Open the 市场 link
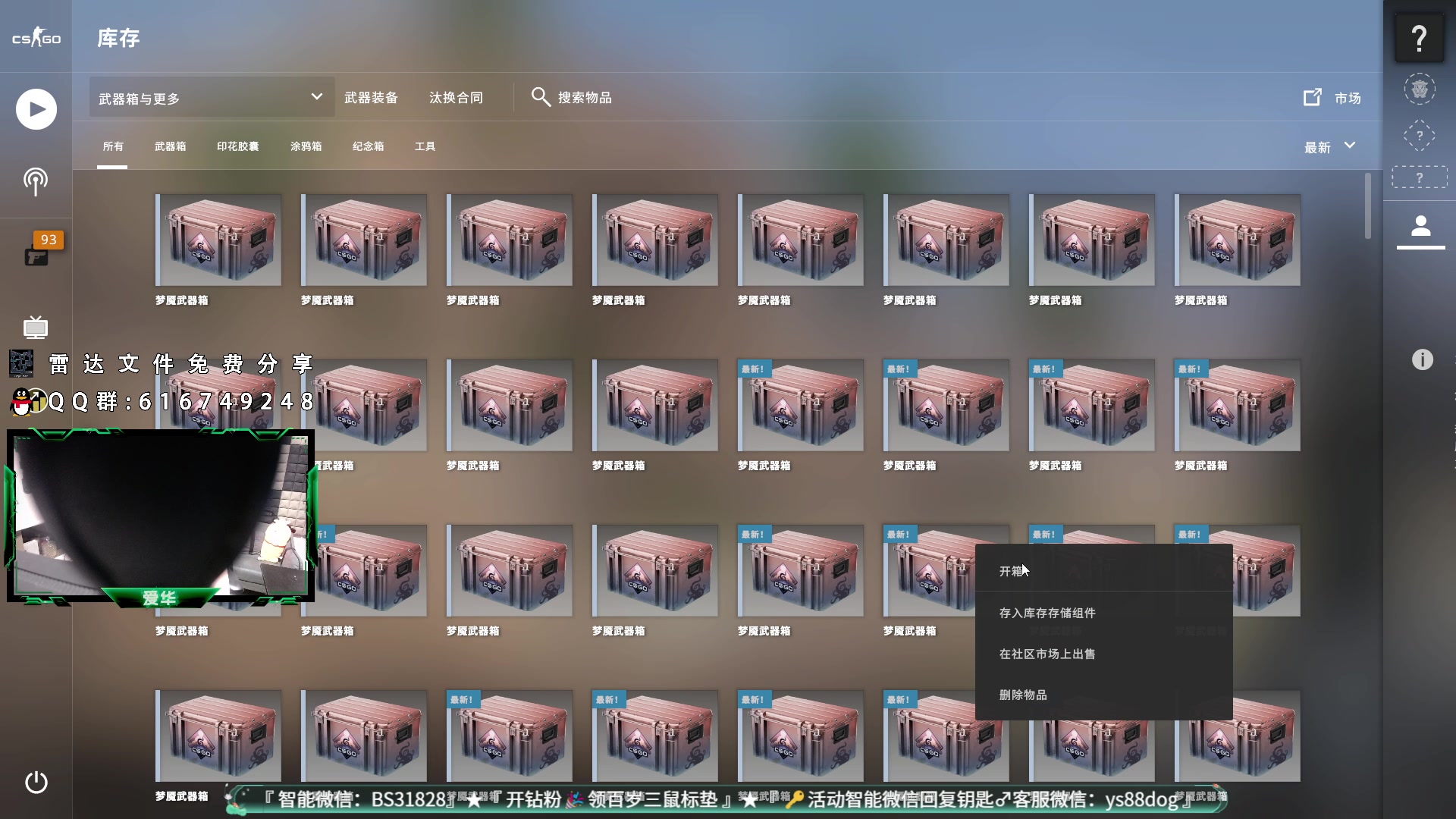This screenshot has width=1456, height=819. [1348, 98]
